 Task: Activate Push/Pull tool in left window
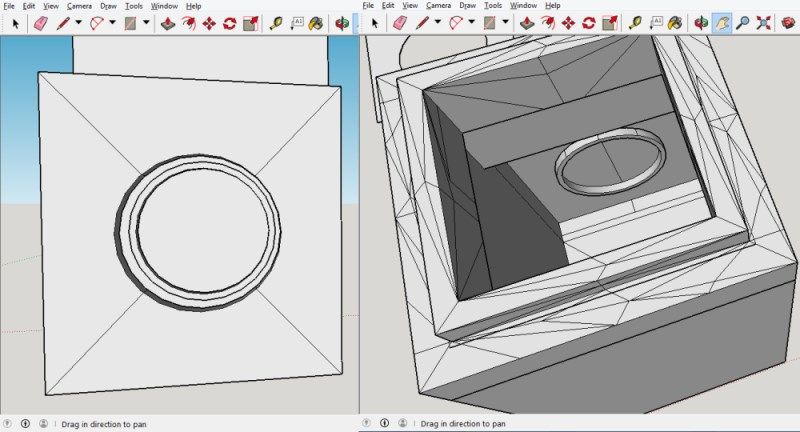168,23
